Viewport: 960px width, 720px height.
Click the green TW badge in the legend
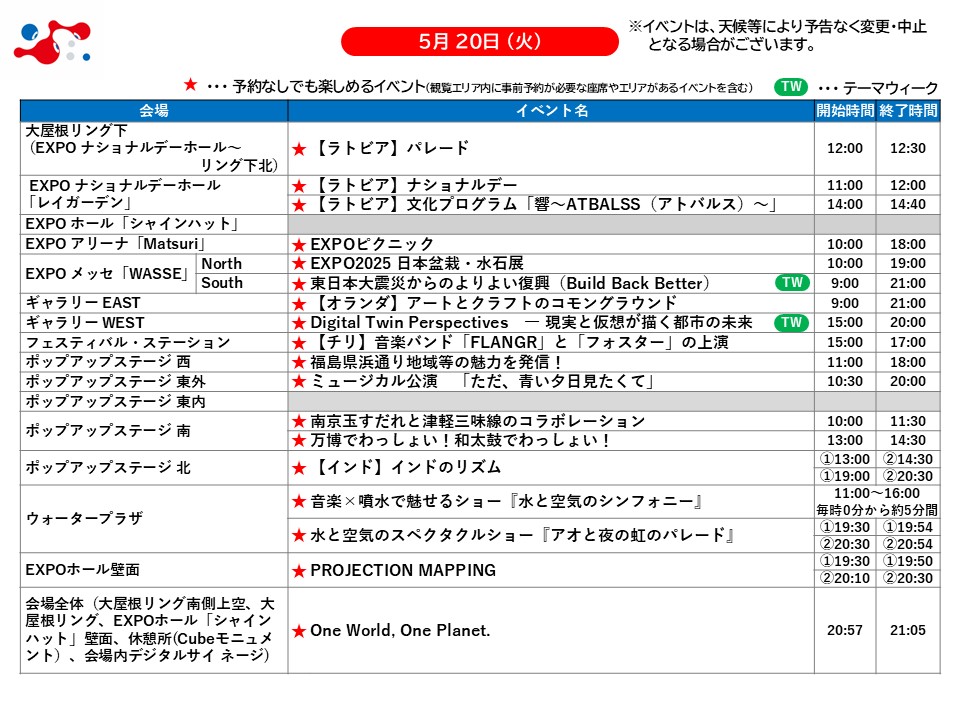[791, 87]
